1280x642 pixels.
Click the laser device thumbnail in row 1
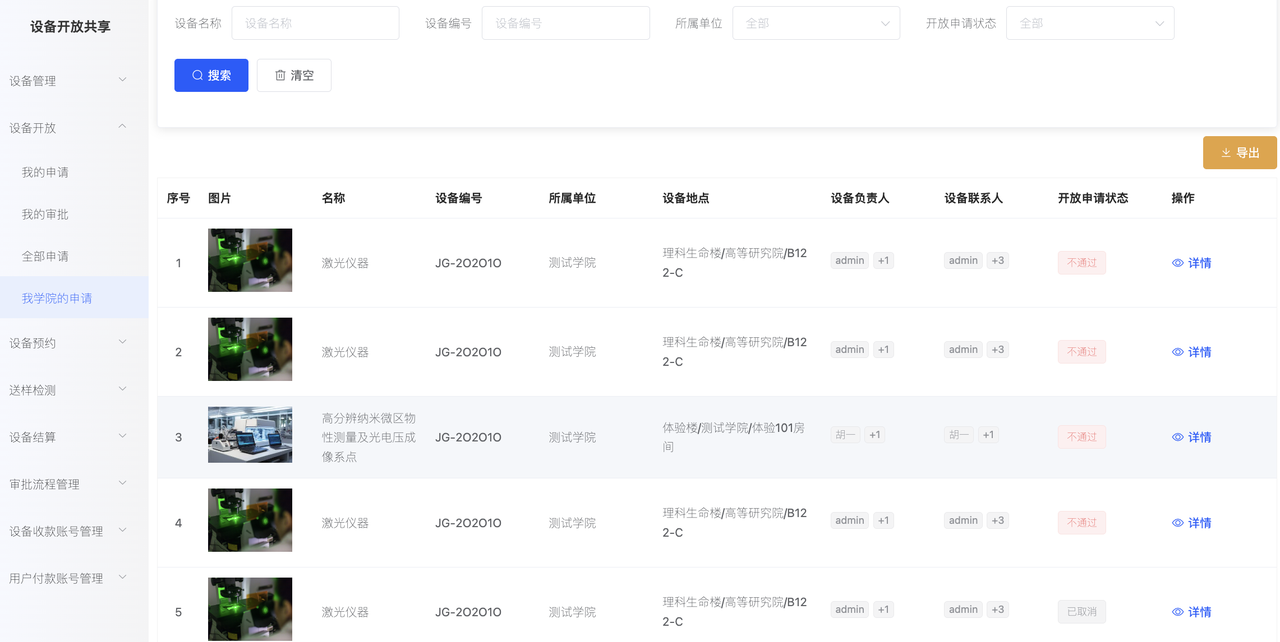tap(250, 260)
